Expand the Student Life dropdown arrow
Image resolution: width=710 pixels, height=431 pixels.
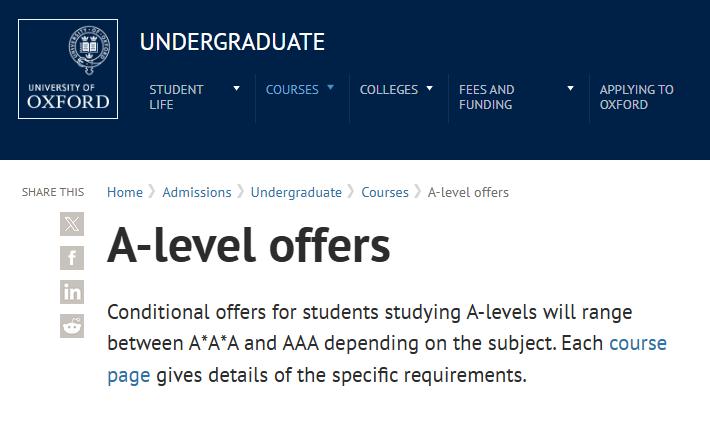tap(237, 89)
